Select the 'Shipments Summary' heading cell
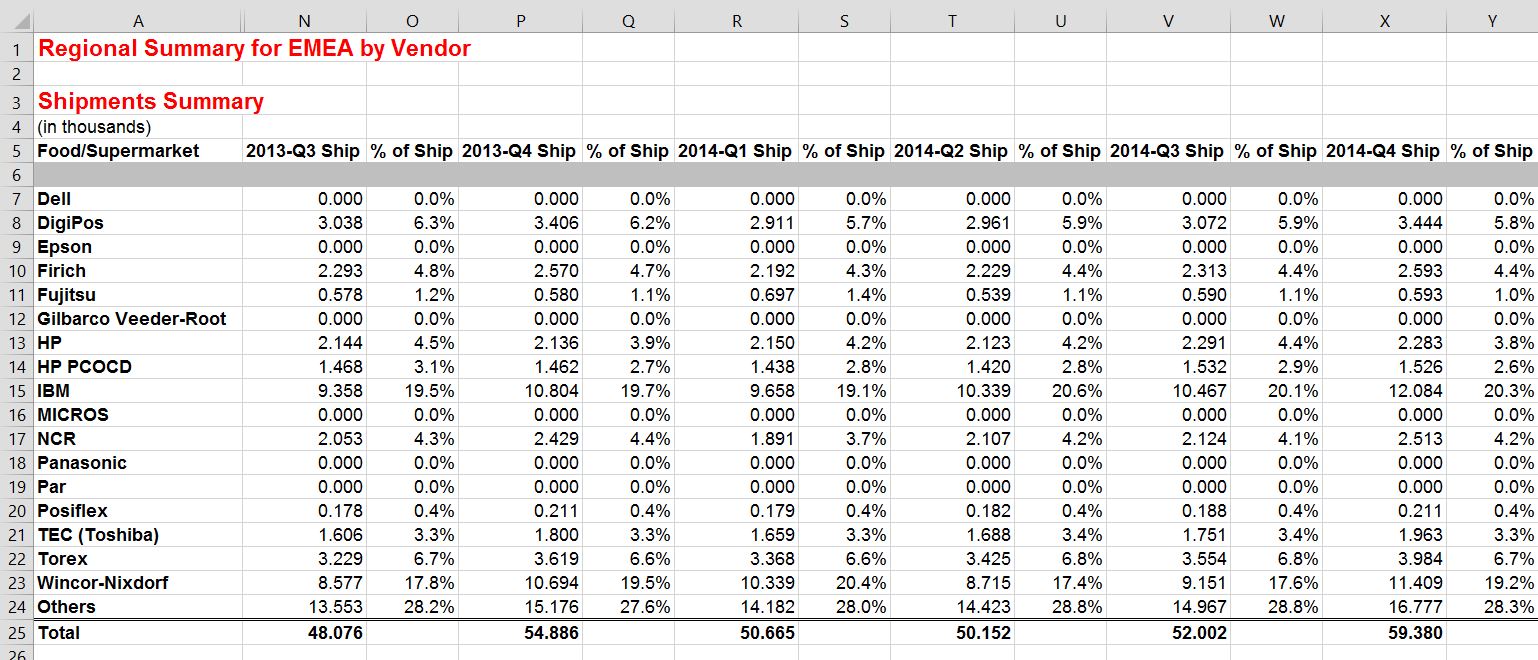1538x660 pixels. tap(151, 102)
